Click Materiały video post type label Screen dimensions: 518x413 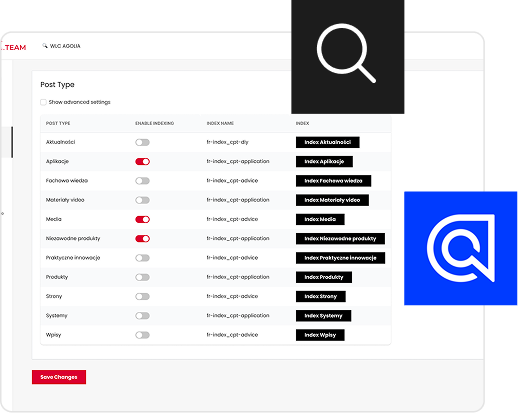pos(65,200)
